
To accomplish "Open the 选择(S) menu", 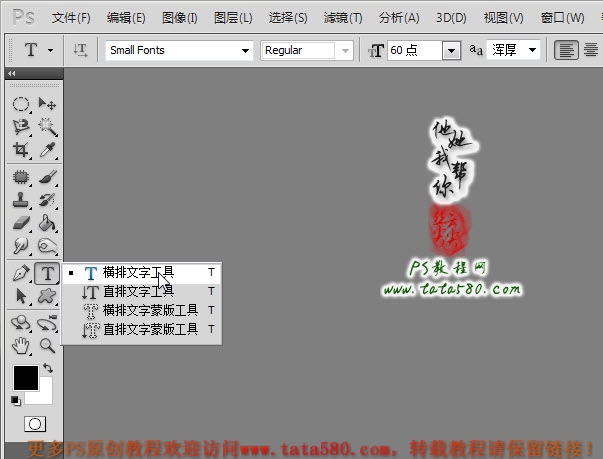I will [288, 18].
